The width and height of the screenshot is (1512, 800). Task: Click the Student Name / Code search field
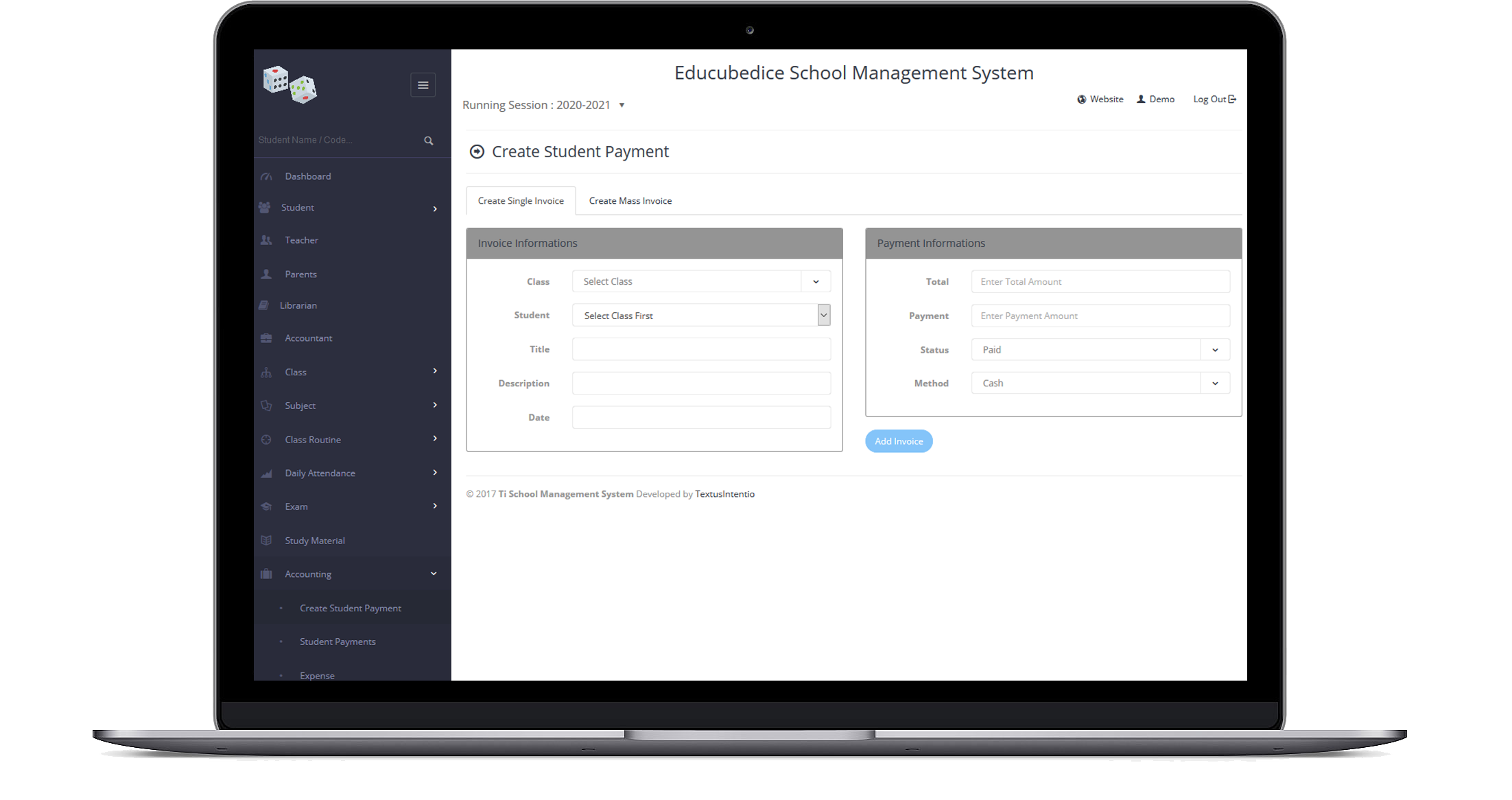[336, 140]
